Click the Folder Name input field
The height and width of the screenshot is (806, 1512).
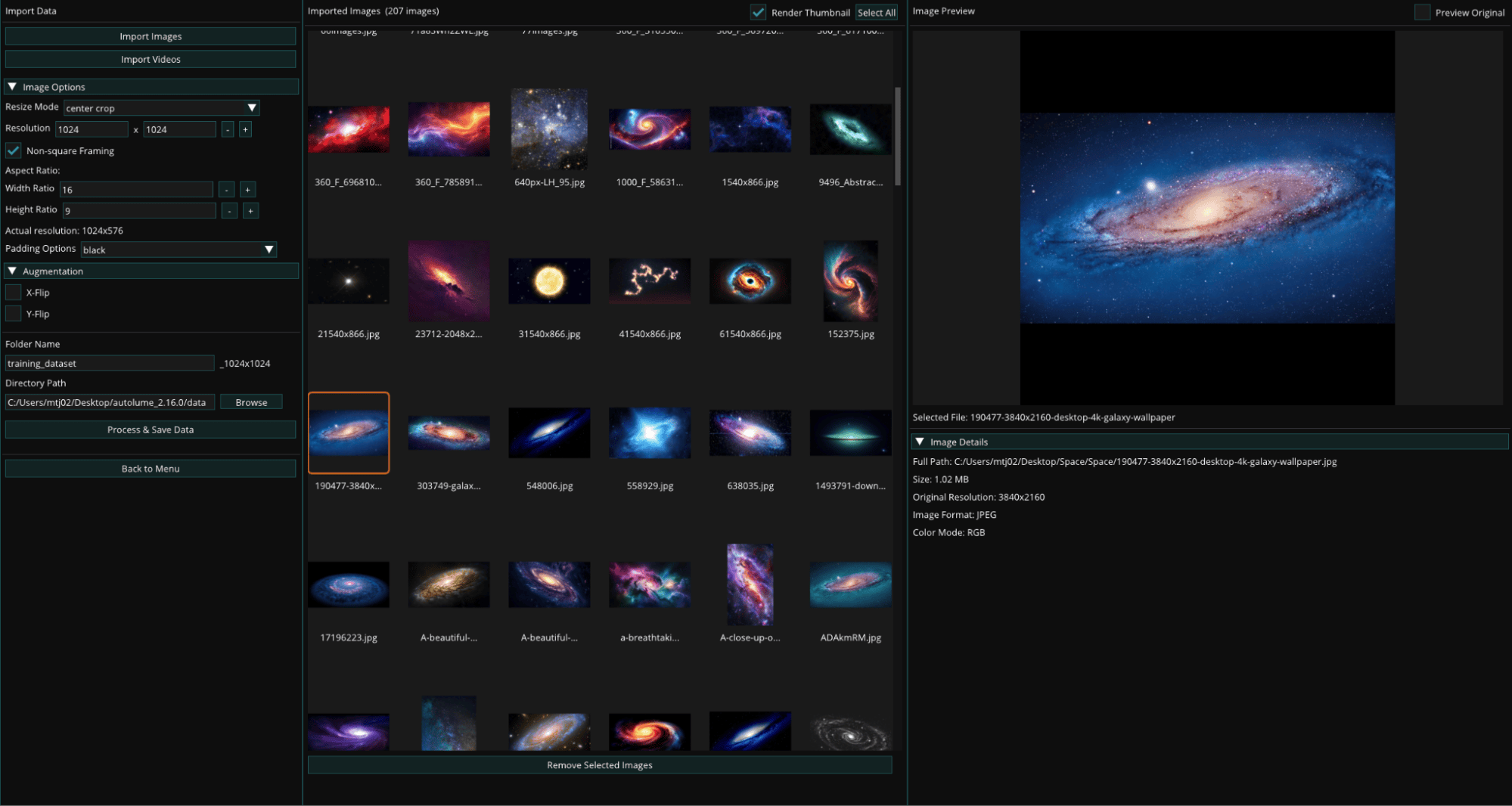110,364
